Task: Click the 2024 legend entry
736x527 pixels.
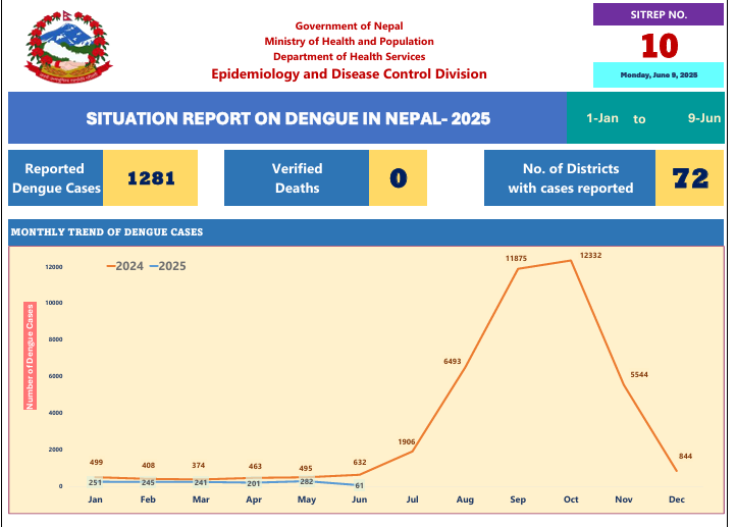Action: [125, 266]
